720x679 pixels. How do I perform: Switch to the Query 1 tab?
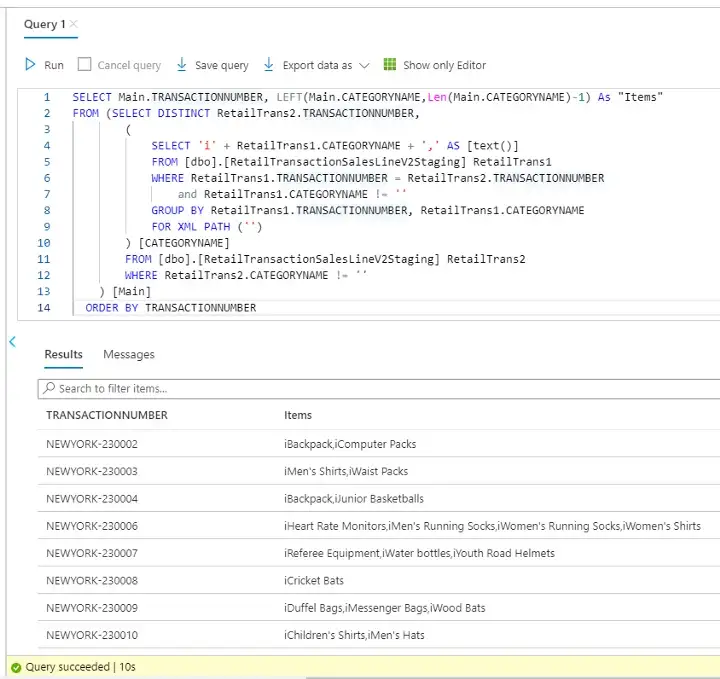point(44,24)
